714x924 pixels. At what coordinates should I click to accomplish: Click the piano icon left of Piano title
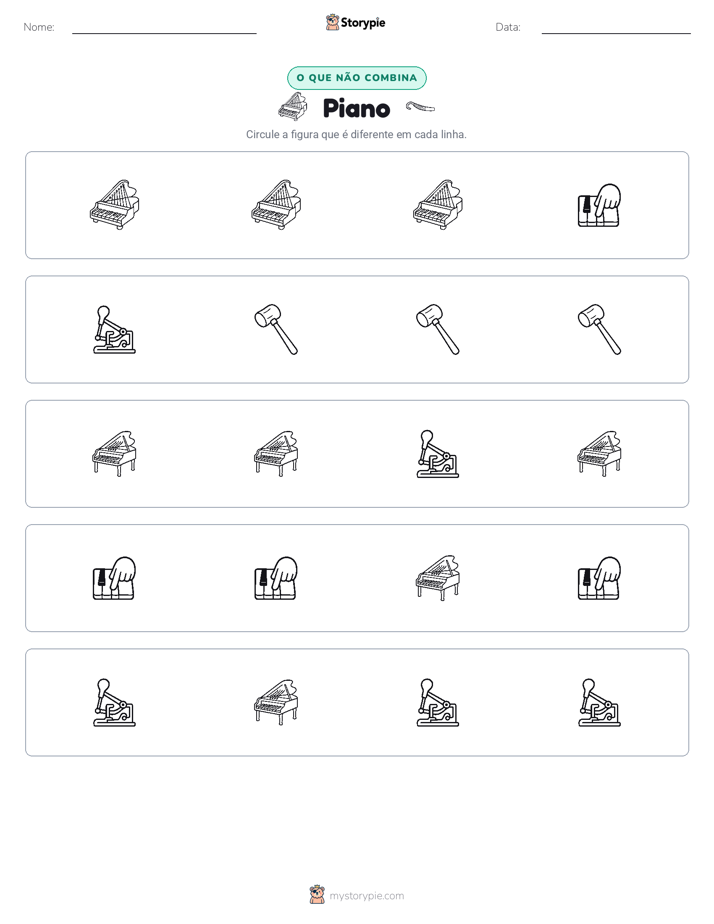coord(293,107)
